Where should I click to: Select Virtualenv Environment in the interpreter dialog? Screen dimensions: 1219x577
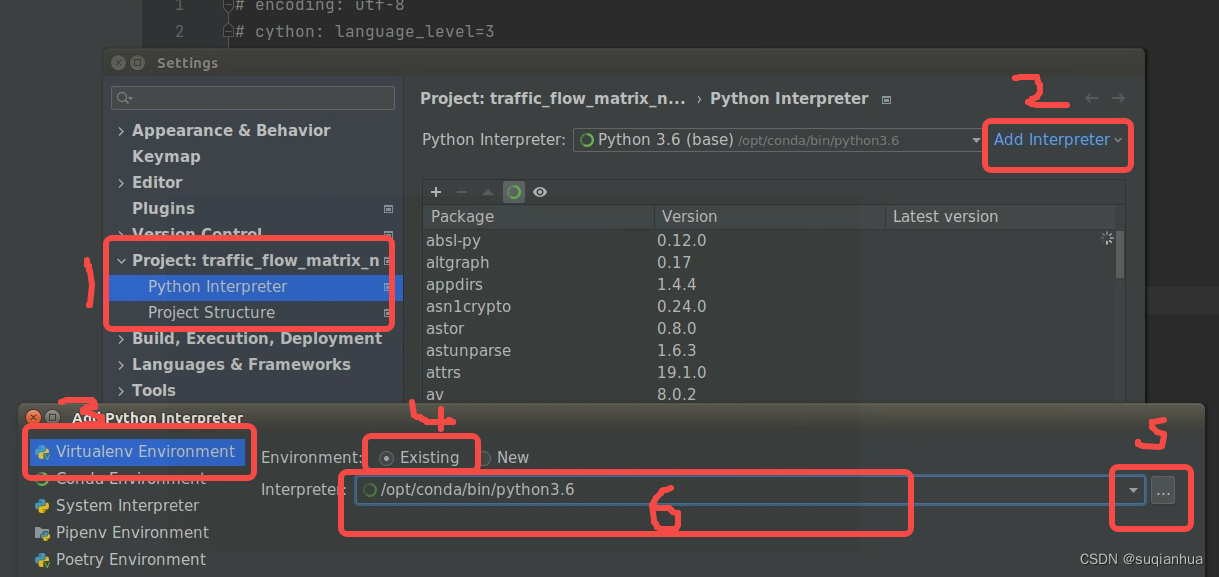point(138,451)
